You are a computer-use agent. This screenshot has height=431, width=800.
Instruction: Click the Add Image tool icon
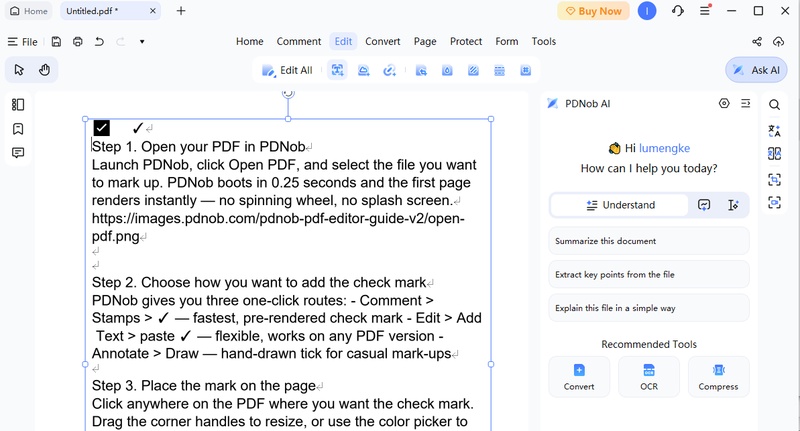pyautogui.click(x=363, y=70)
